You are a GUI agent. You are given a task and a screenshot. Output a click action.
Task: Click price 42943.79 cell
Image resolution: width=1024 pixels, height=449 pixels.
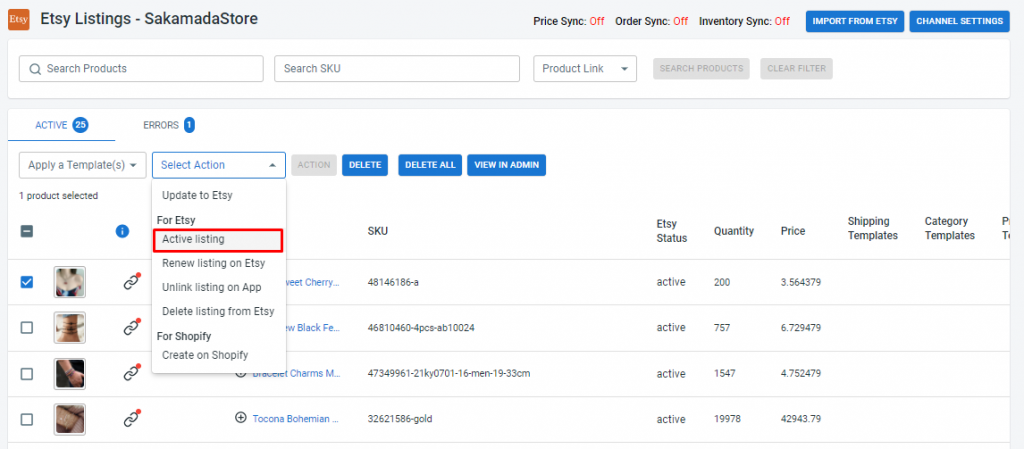800,419
